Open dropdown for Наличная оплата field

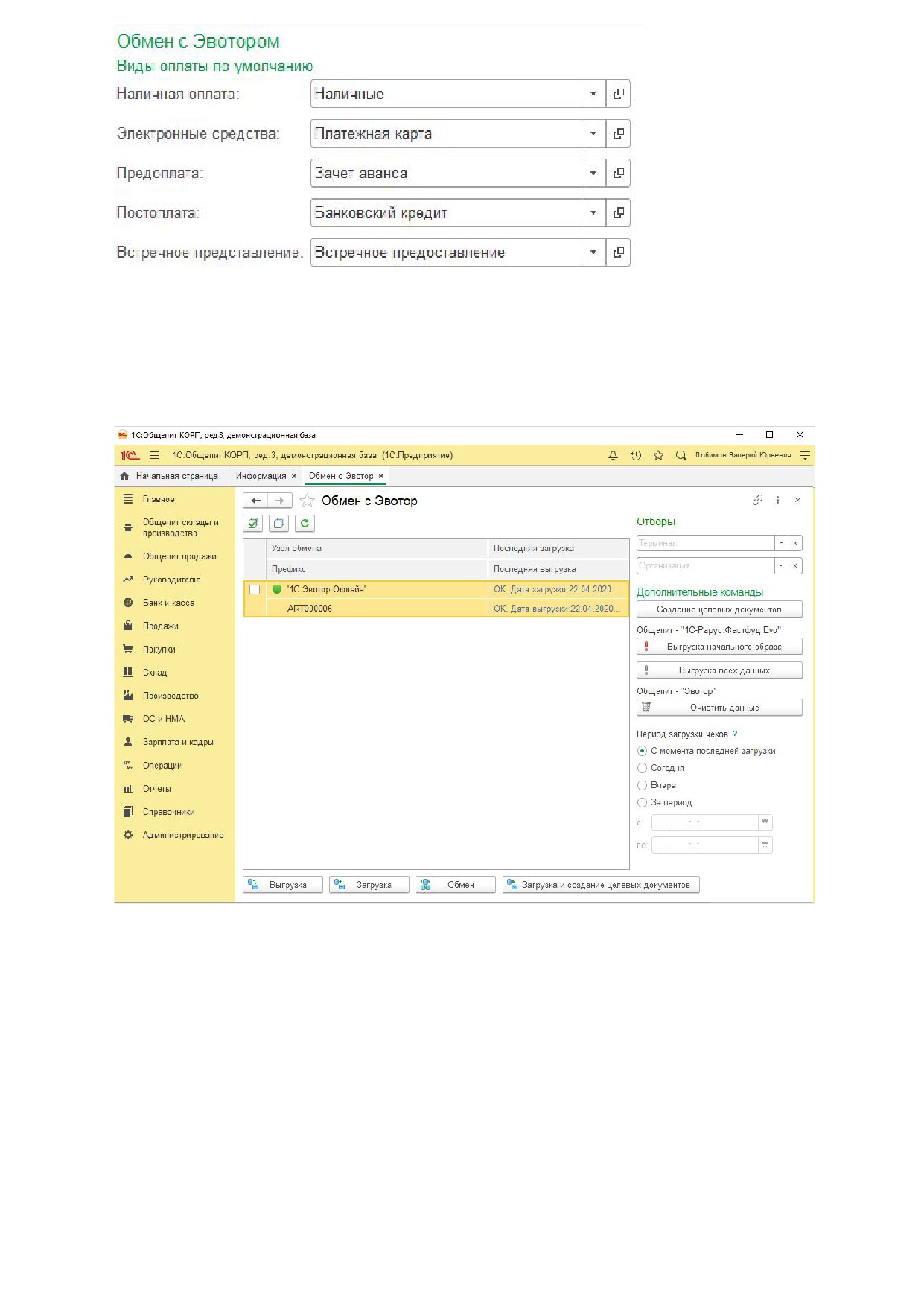point(593,94)
